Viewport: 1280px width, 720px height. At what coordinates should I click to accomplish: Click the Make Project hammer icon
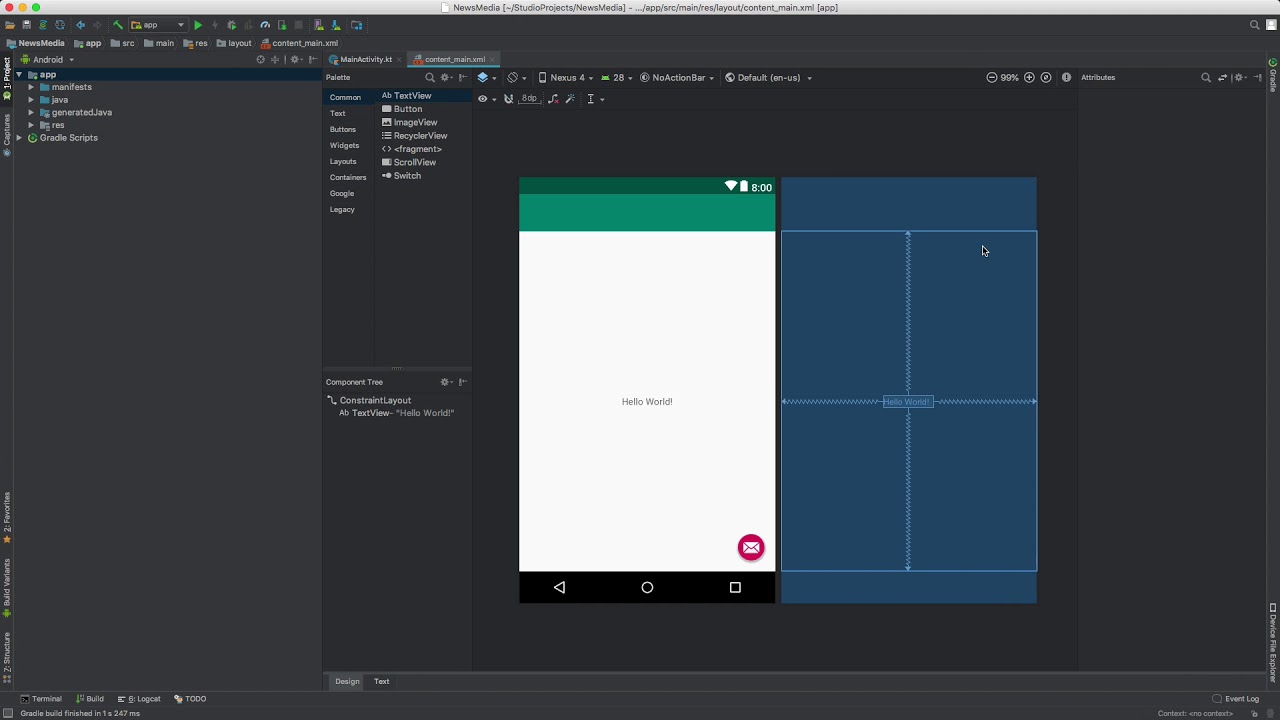[x=117, y=25]
